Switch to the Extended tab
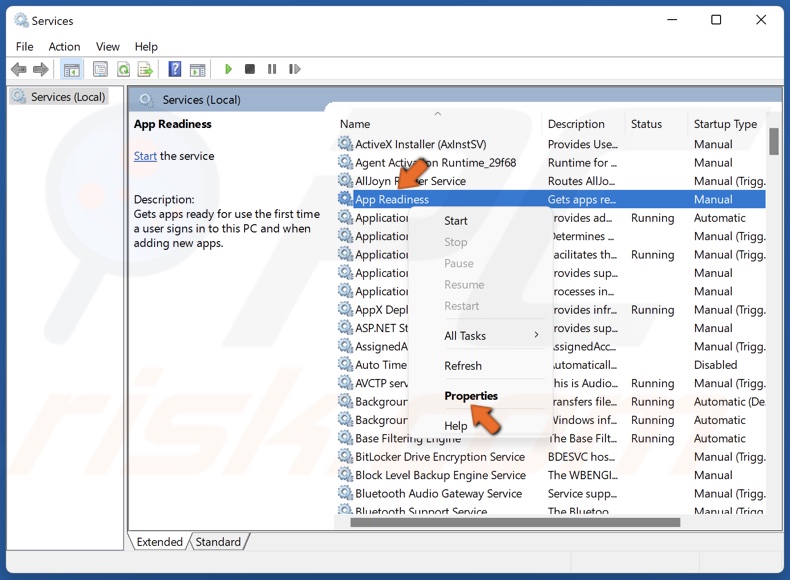790x580 pixels. (x=159, y=542)
